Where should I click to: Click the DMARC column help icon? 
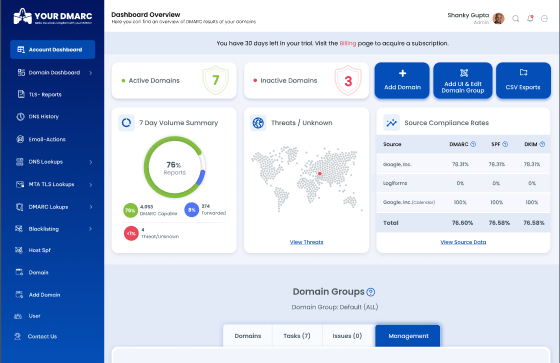click(x=473, y=144)
